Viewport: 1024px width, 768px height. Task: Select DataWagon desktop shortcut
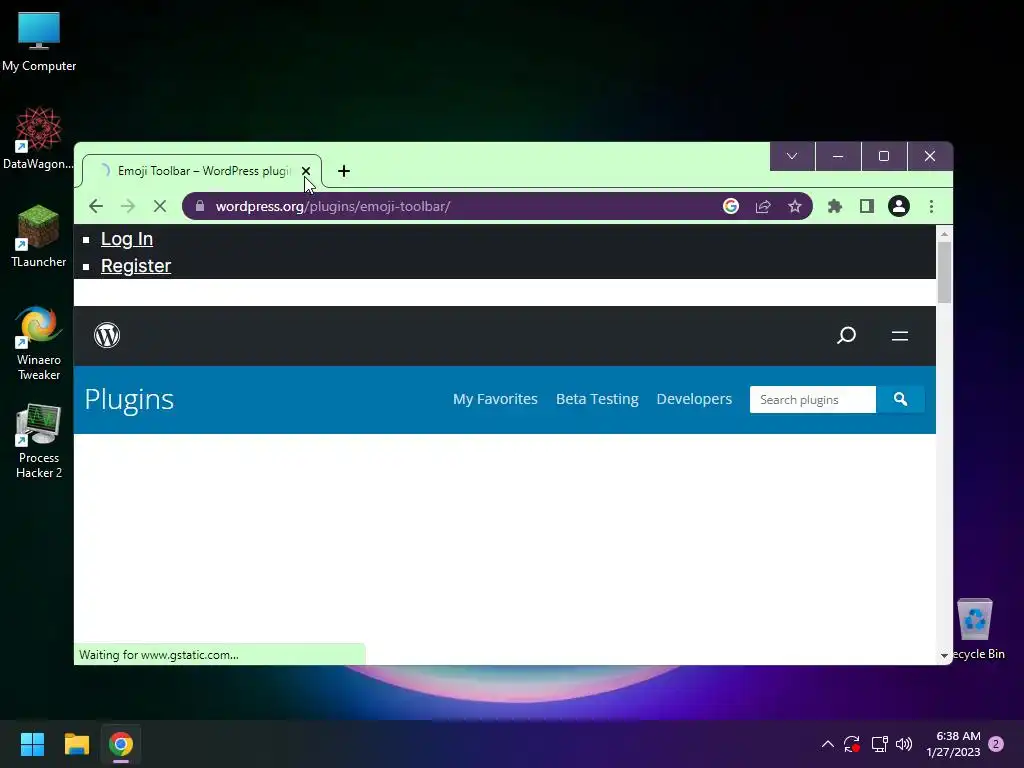coord(38,139)
